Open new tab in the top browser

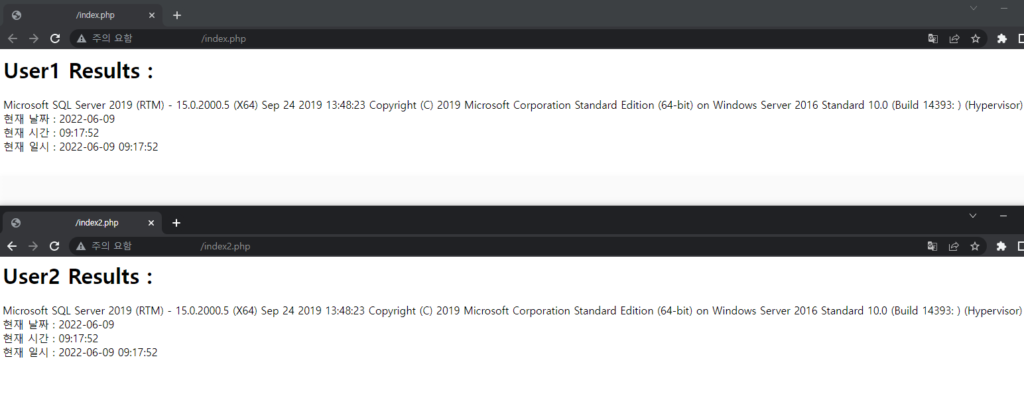[176, 15]
